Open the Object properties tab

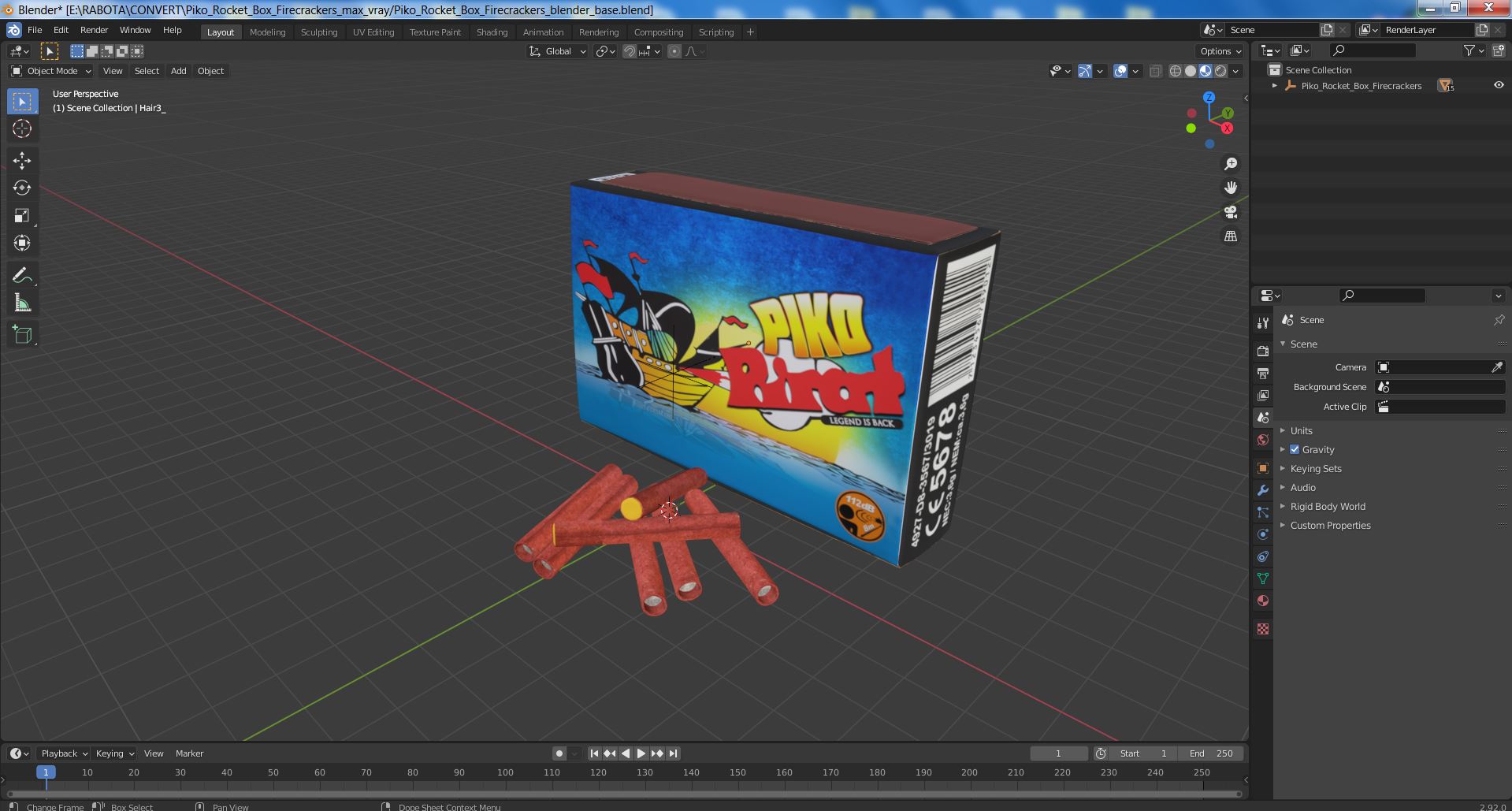(x=1263, y=468)
